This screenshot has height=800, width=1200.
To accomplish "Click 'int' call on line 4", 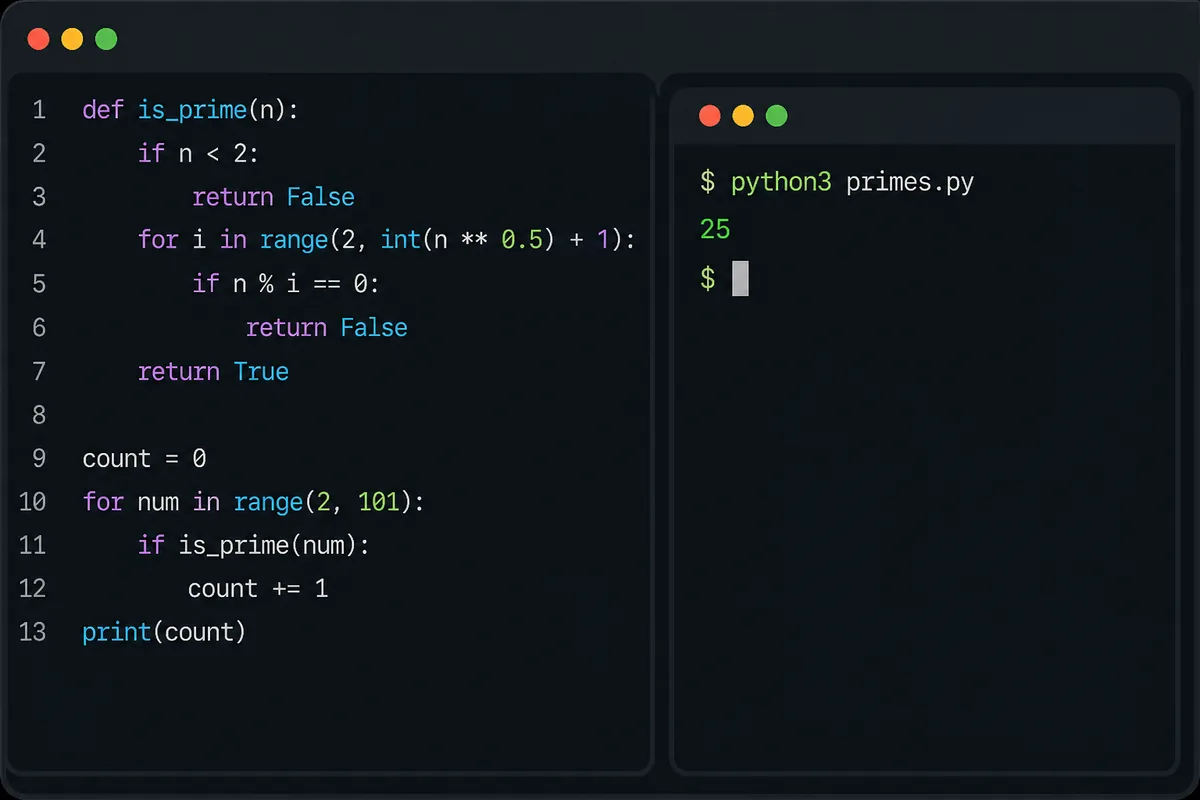I will point(400,240).
